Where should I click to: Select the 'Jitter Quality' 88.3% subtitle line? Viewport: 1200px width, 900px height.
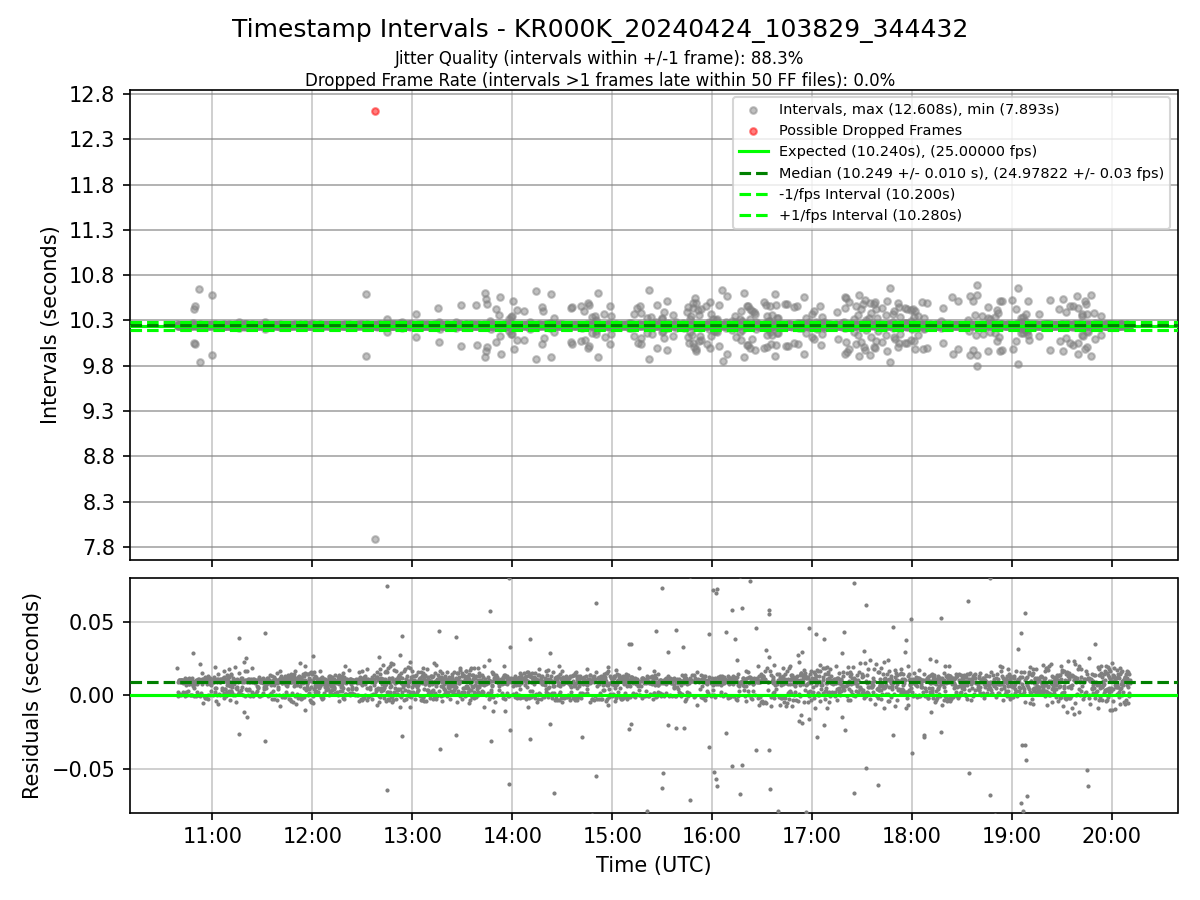point(599,58)
